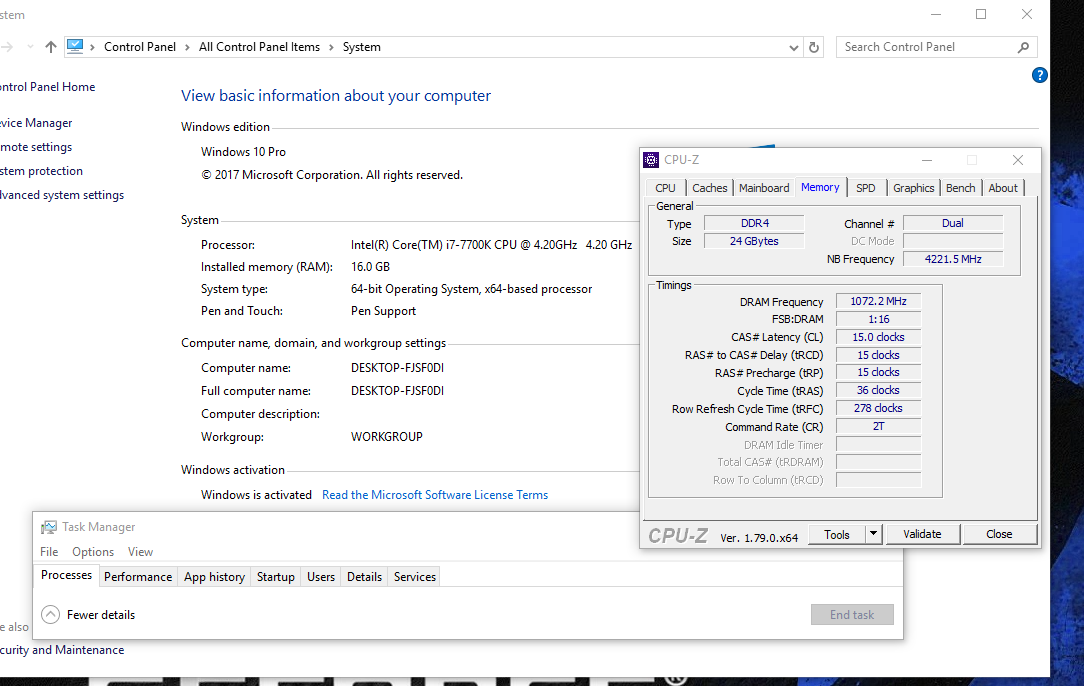Click All Control Panel Items breadcrumb

tap(259, 47)
